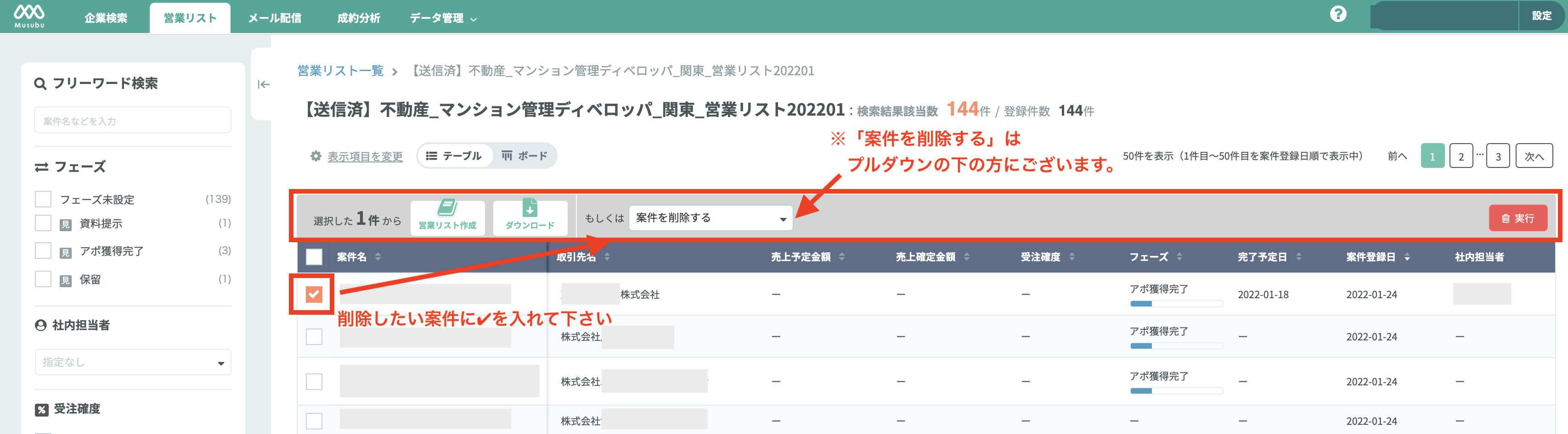The image size is (1568, 434).
Task: Go to 営業リスト一覧 breadcrumb link
Action: click(x=340, y=71)
